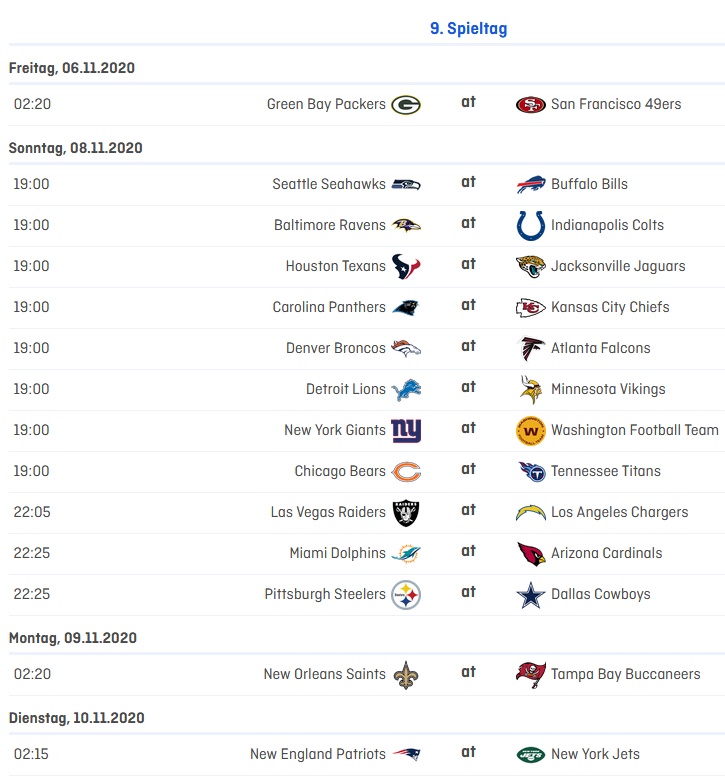Screen dimensions: 725x782
Task: Click the Pittsburgh Steelers logo
Action: point(406,594)
